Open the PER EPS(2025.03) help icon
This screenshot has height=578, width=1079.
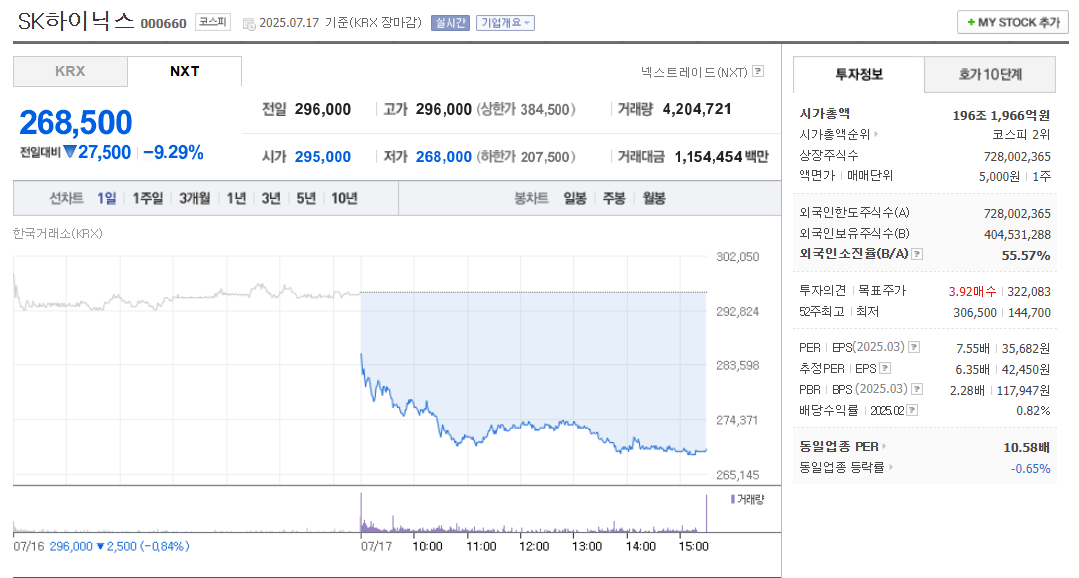point(914,347)
